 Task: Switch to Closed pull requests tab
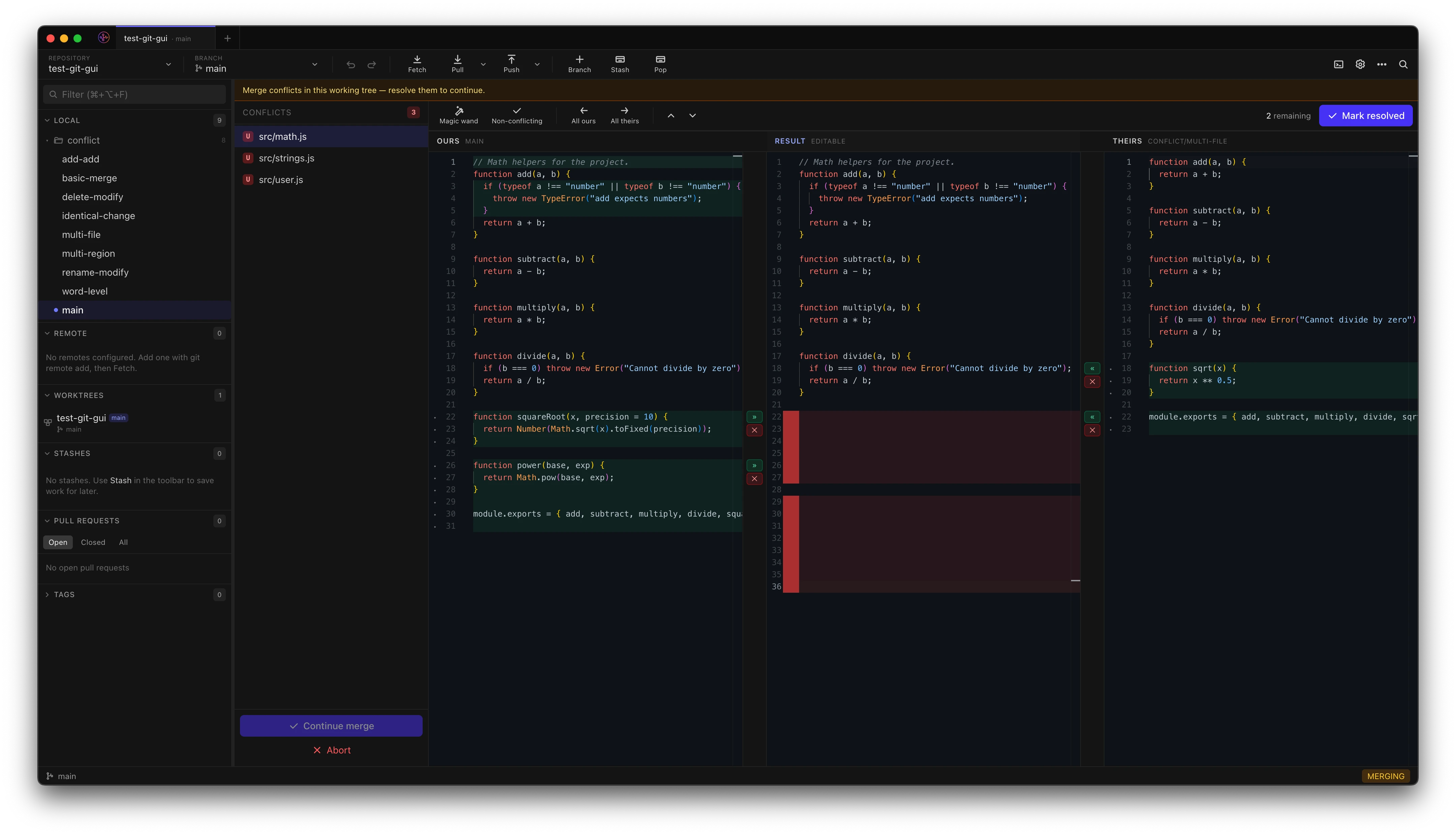(93, 542)
